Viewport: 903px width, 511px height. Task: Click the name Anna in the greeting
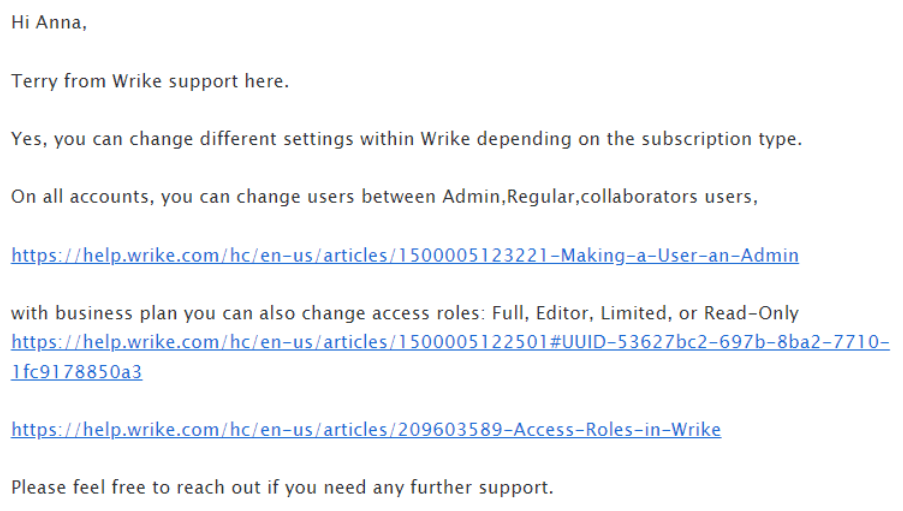(x=60, y=22)
